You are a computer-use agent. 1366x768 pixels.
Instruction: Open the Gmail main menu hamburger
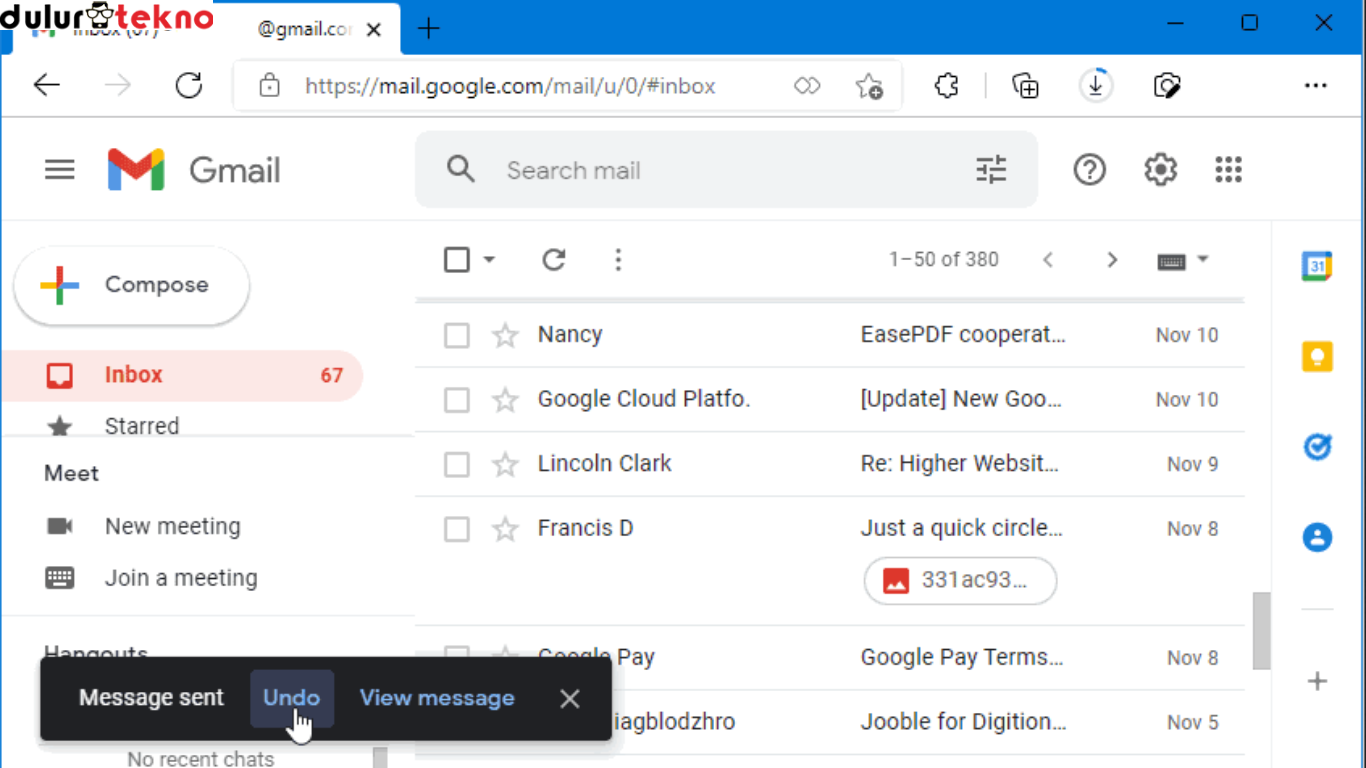tap(60, 170)
